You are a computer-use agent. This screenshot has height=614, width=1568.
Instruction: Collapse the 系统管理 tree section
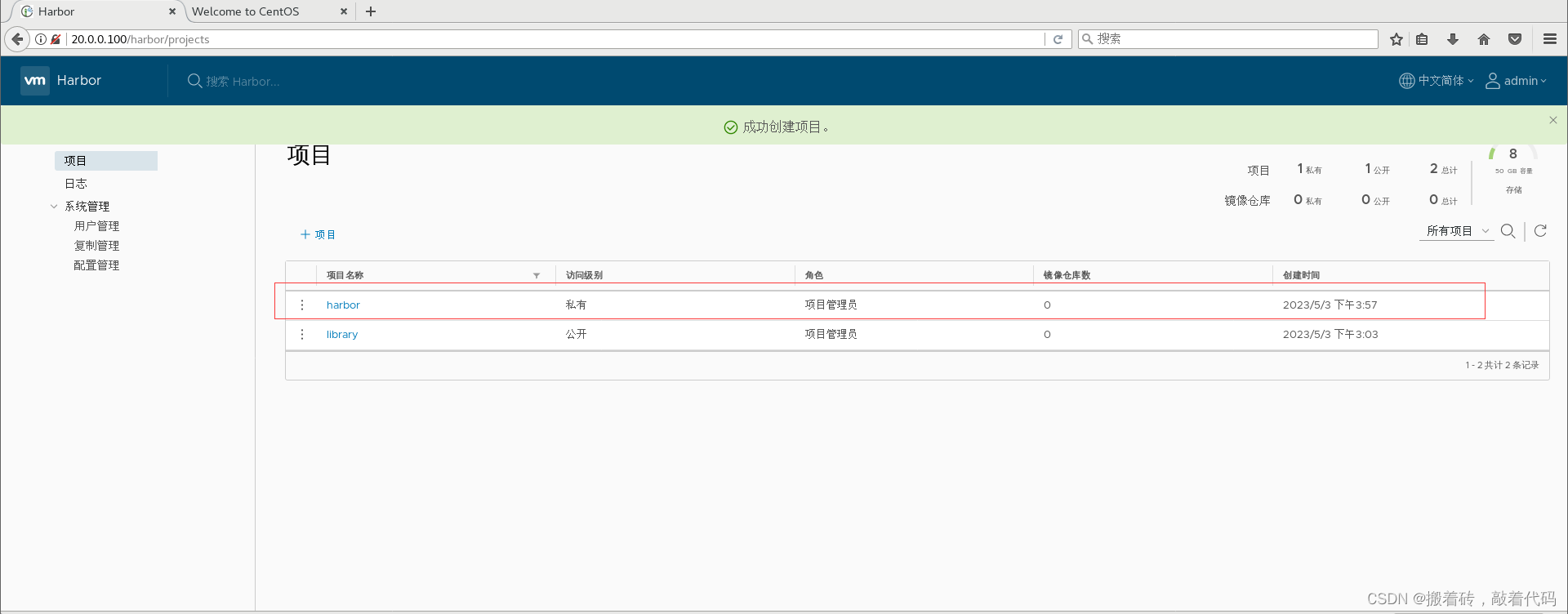(x=54, y=207)
